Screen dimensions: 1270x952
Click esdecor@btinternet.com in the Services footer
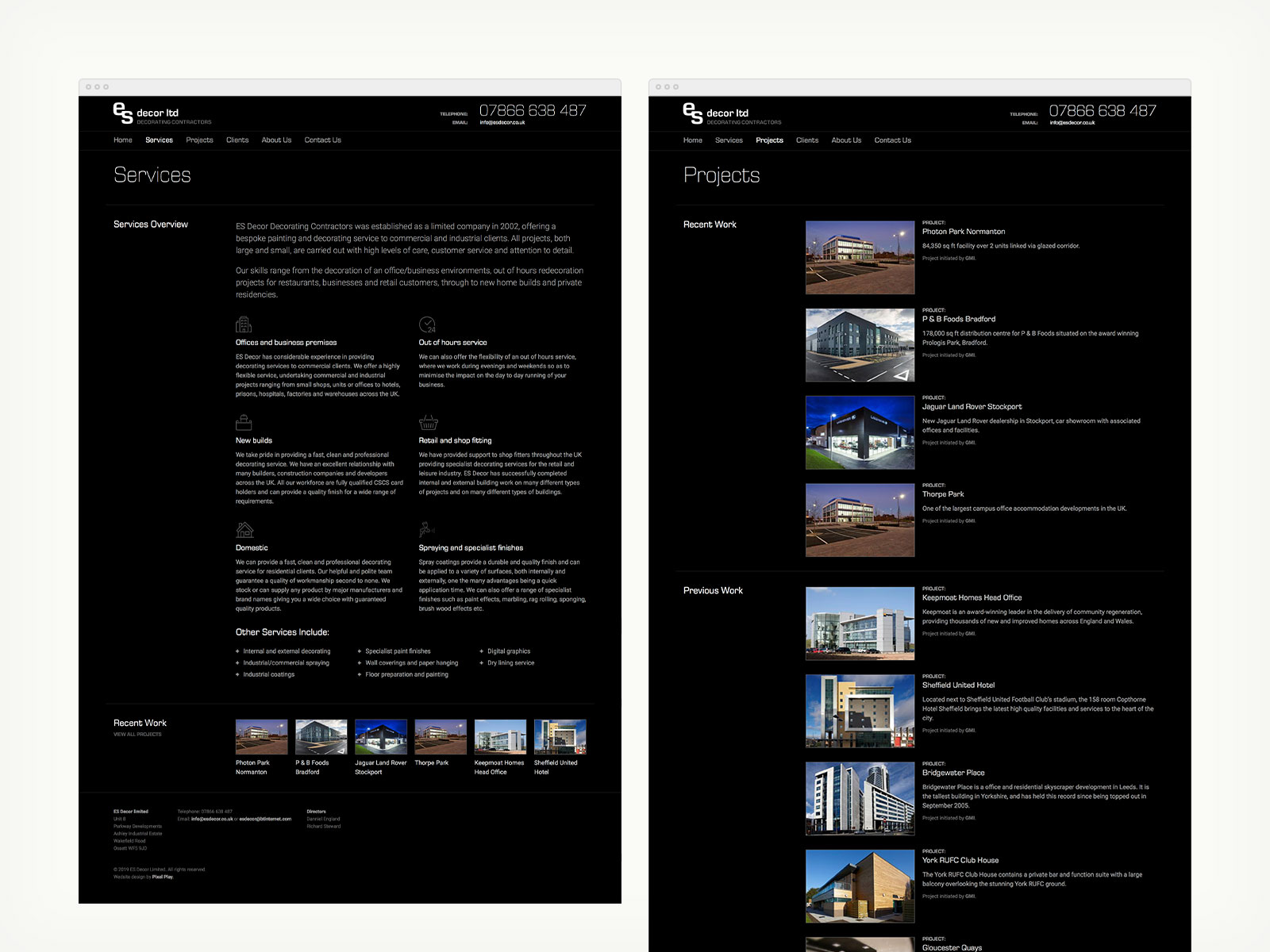(x=265, y=819)
